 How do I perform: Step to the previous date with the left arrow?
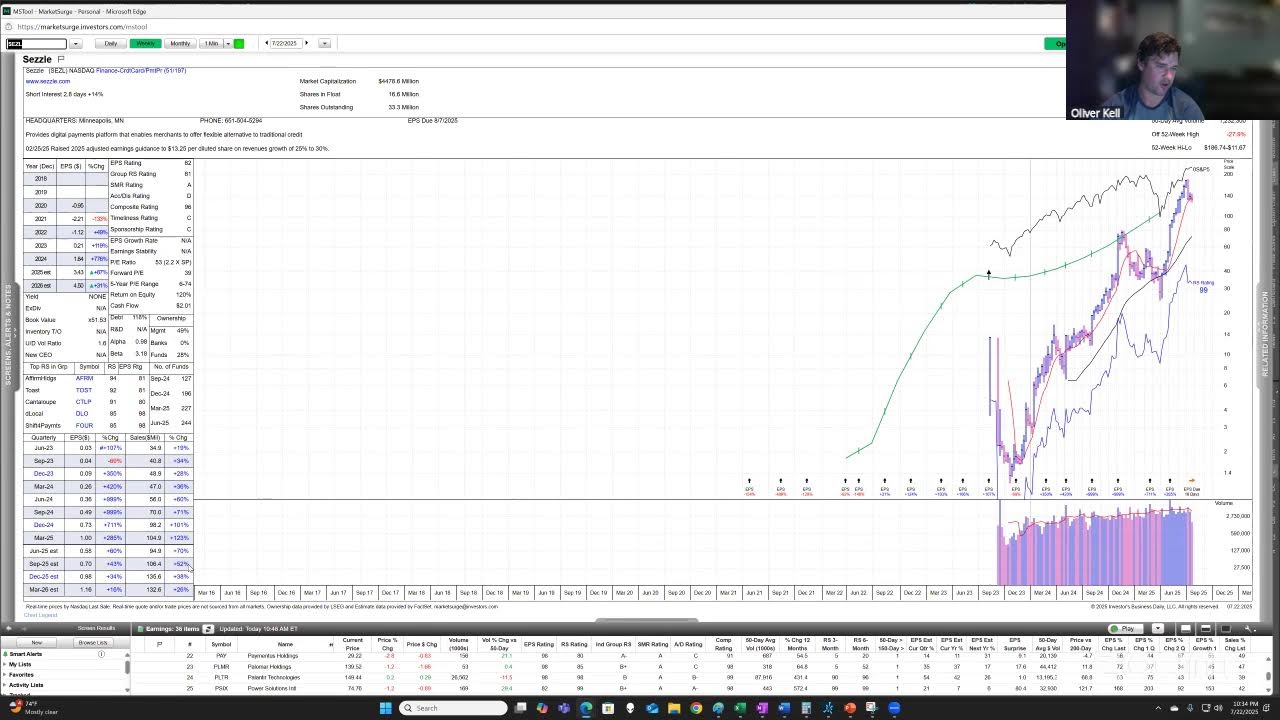coord(266,43)
